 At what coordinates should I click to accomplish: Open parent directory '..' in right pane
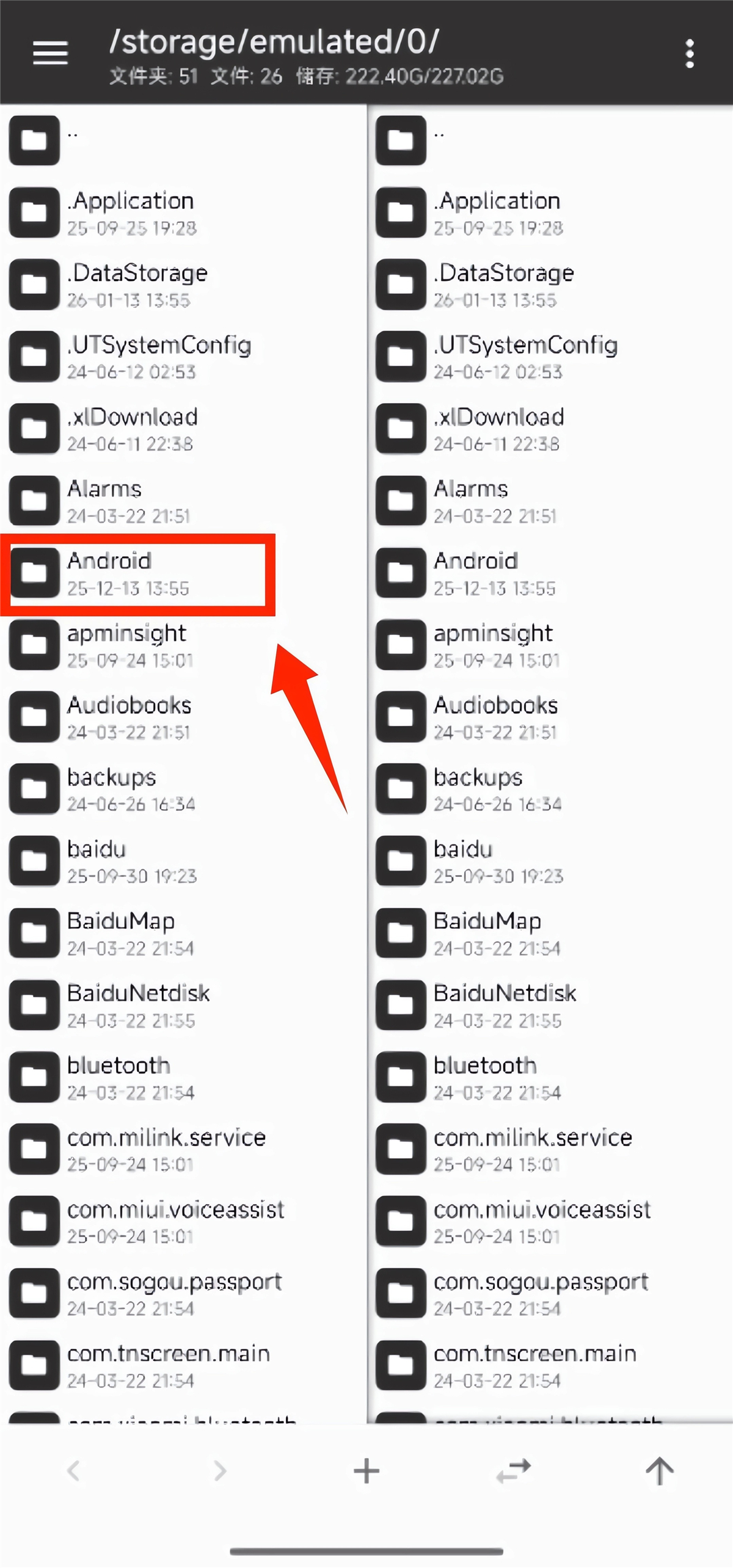click(x=550, y=140)
